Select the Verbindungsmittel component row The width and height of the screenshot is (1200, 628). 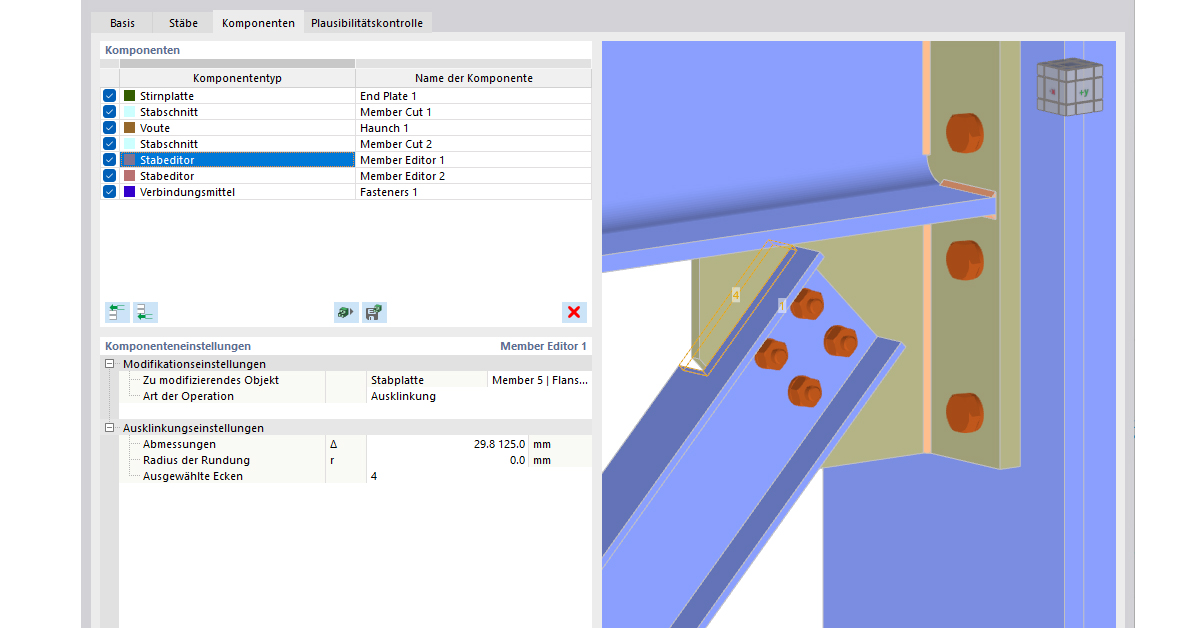346,192
